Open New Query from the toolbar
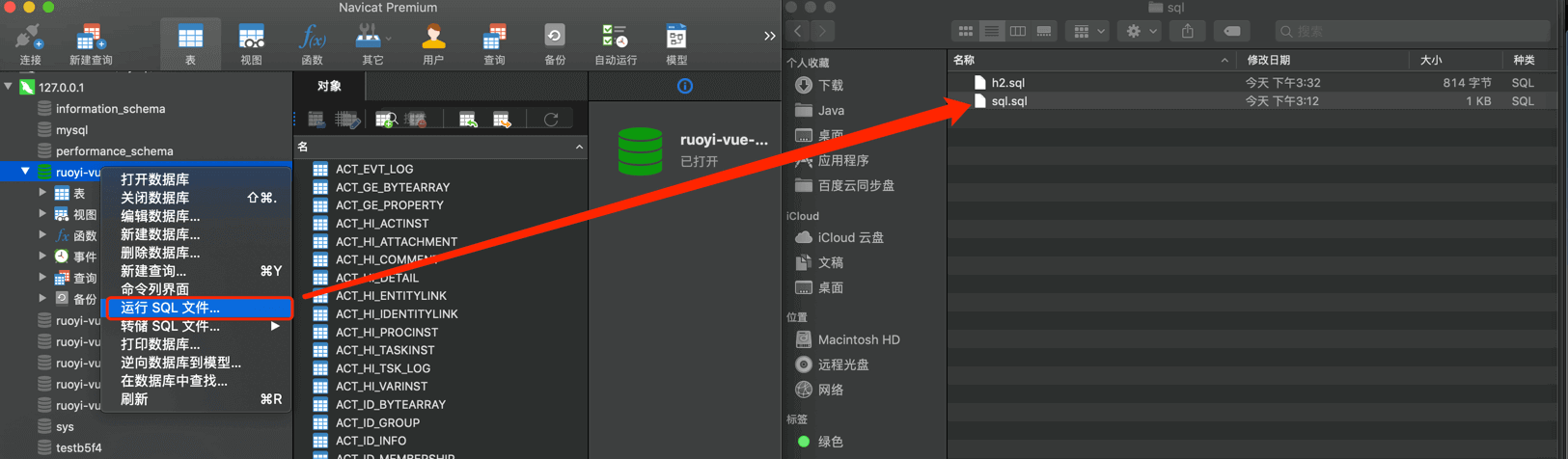Screen dimensions: 1568x459 90,43
